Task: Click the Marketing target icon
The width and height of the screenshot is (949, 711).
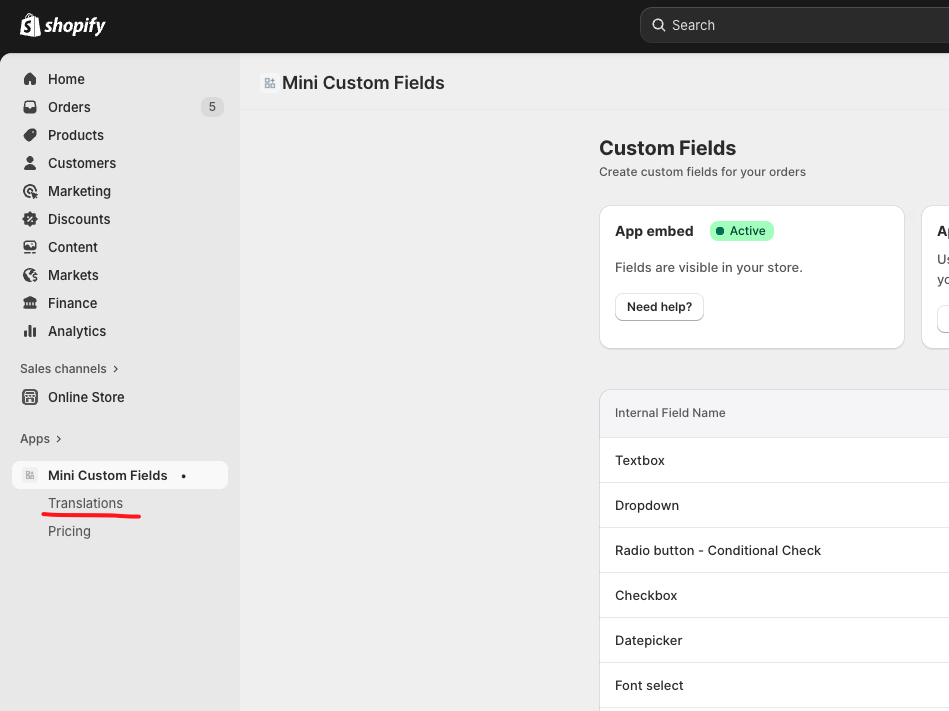Action: pos(30,191)
